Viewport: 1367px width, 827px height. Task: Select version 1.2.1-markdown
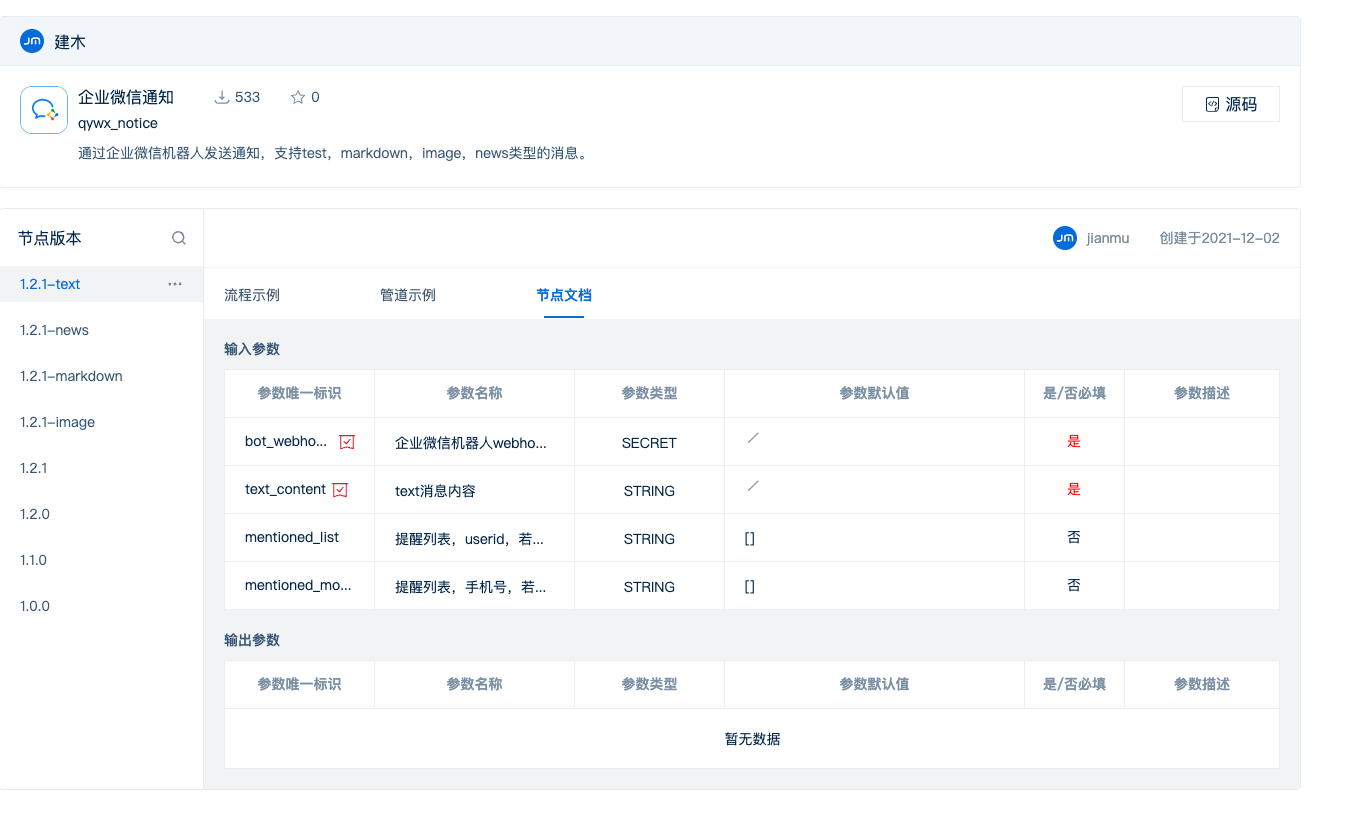click(x=71, y=376)
